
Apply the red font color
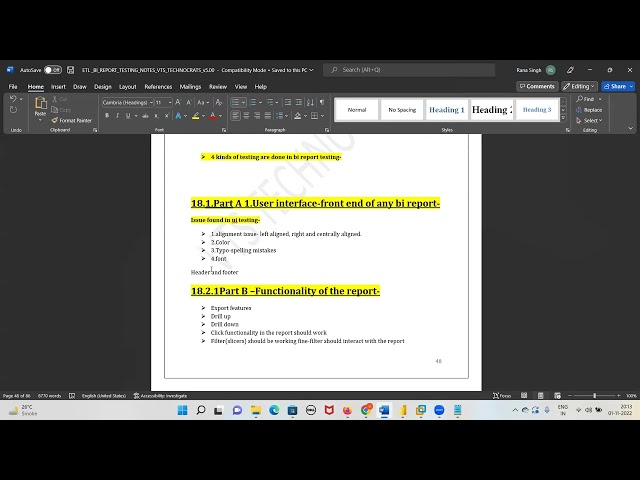pos(213,116)
